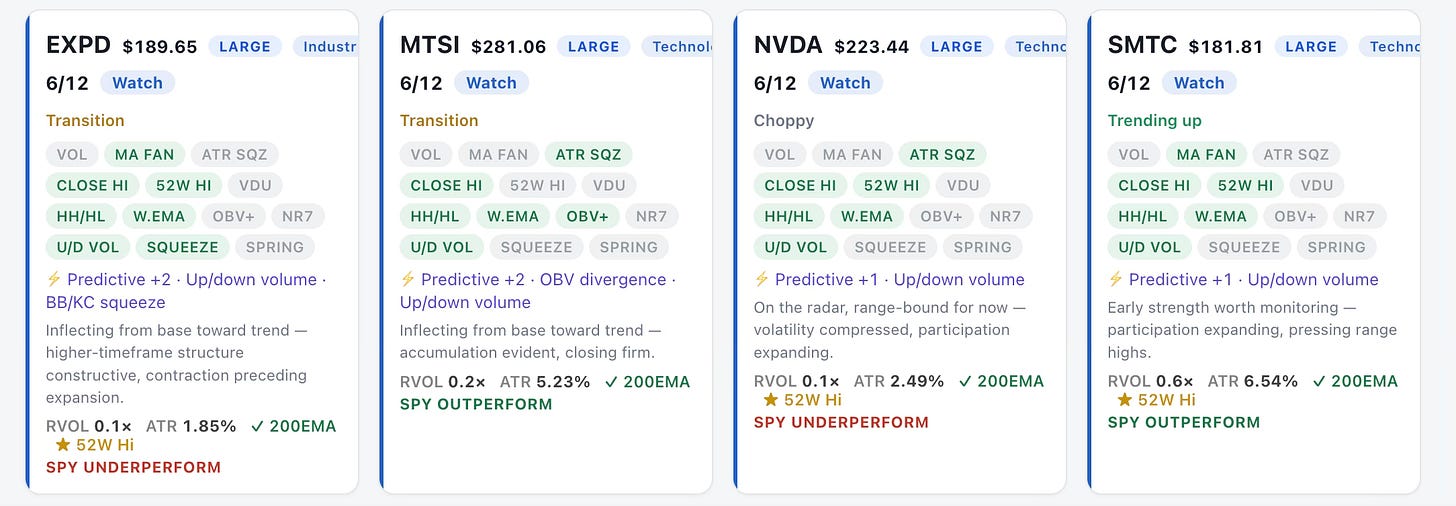Open the BB/KC squeeze link on EXPD

tap(105, 302)
